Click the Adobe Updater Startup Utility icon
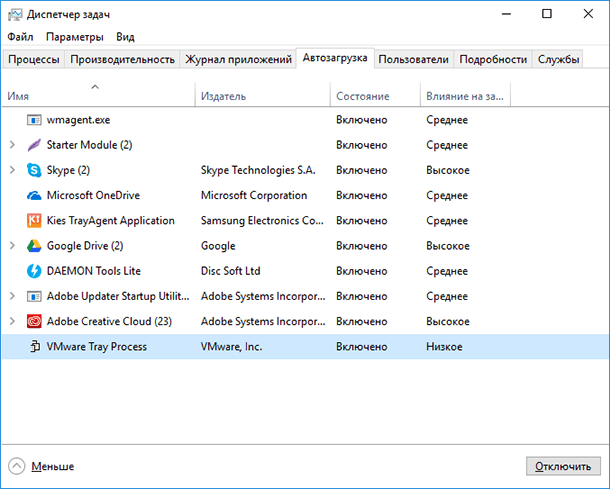Image resolution: width=610 pixels, height=489 pixels. point(34,296)
